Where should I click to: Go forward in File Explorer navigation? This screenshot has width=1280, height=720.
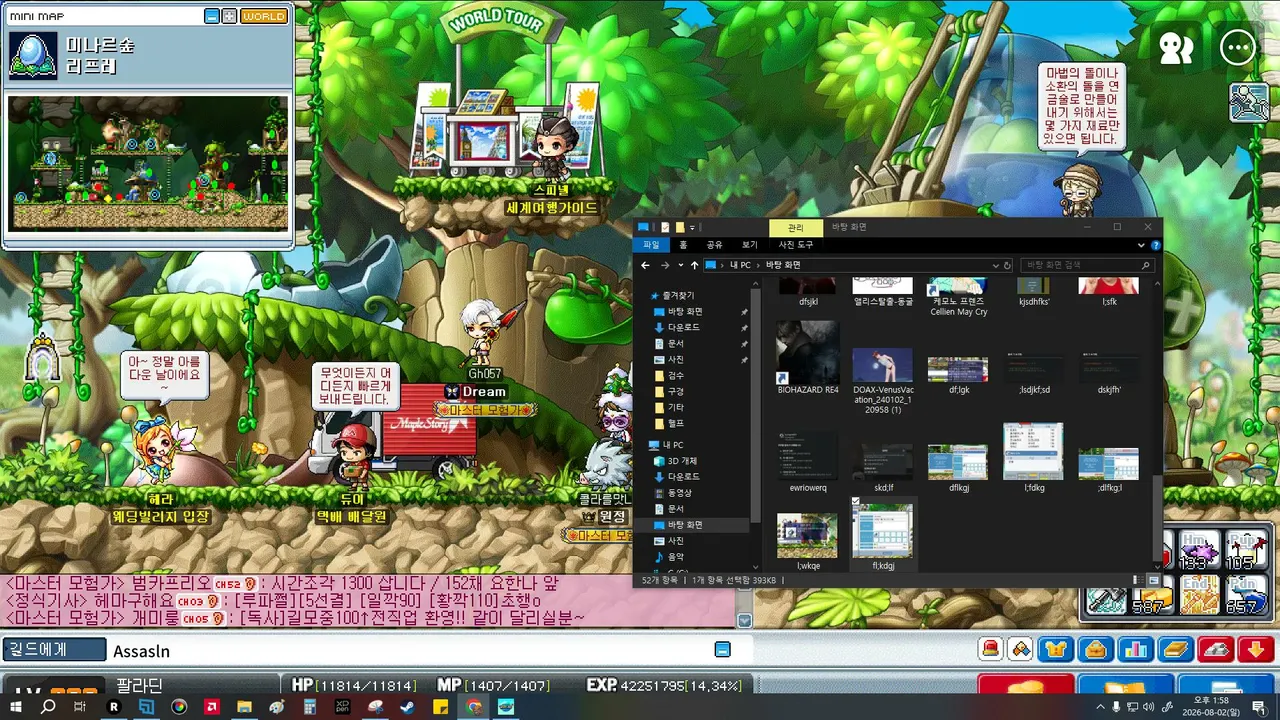coord(665,265)
